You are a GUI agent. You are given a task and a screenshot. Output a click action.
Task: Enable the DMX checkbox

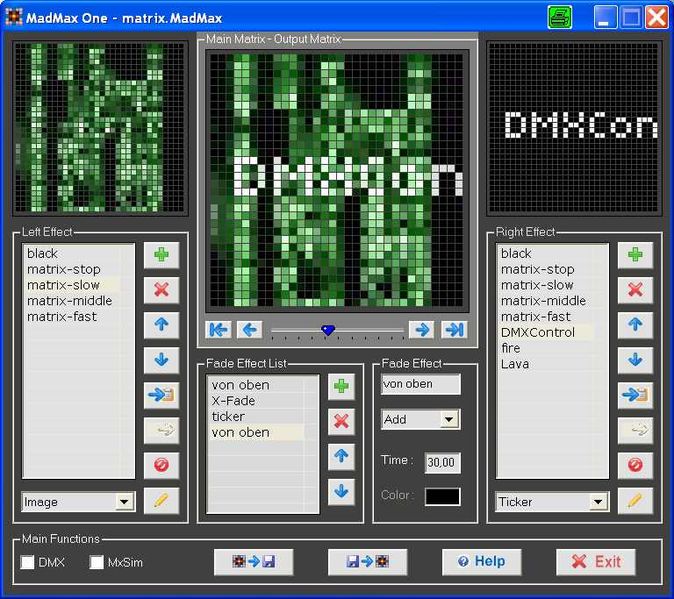click(x=28, y=563)
